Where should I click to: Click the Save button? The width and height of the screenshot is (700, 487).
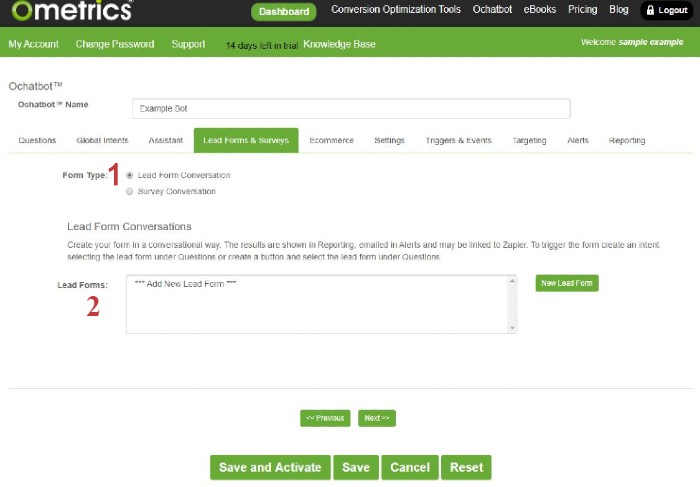point(356,467)
